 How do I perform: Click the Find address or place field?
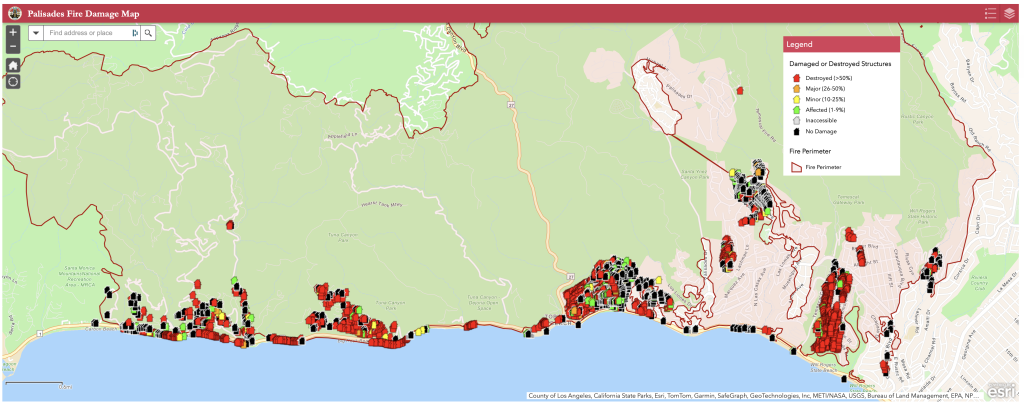coord(88,33)
